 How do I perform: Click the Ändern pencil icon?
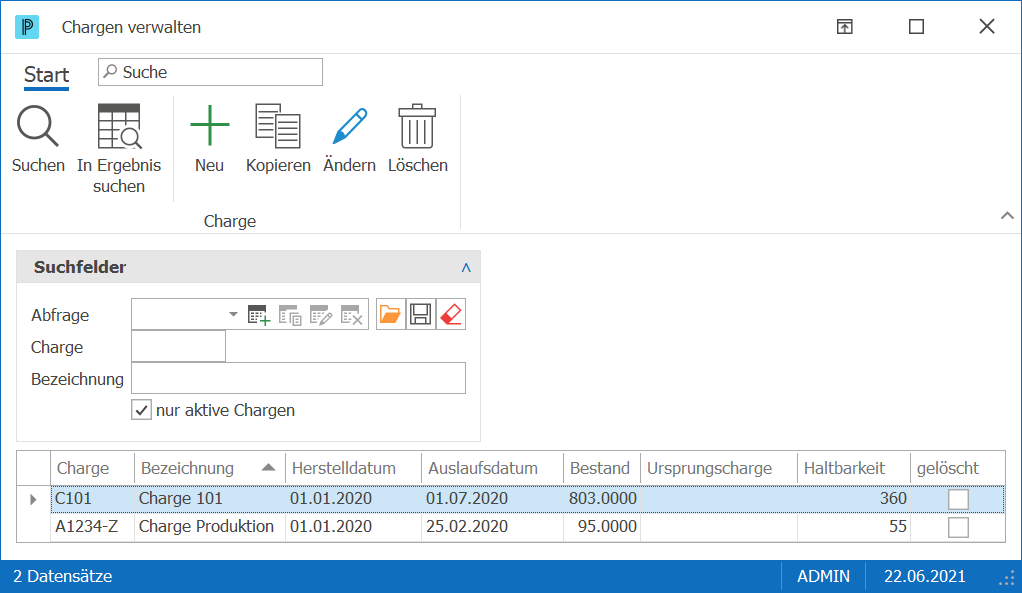(349, 126)
